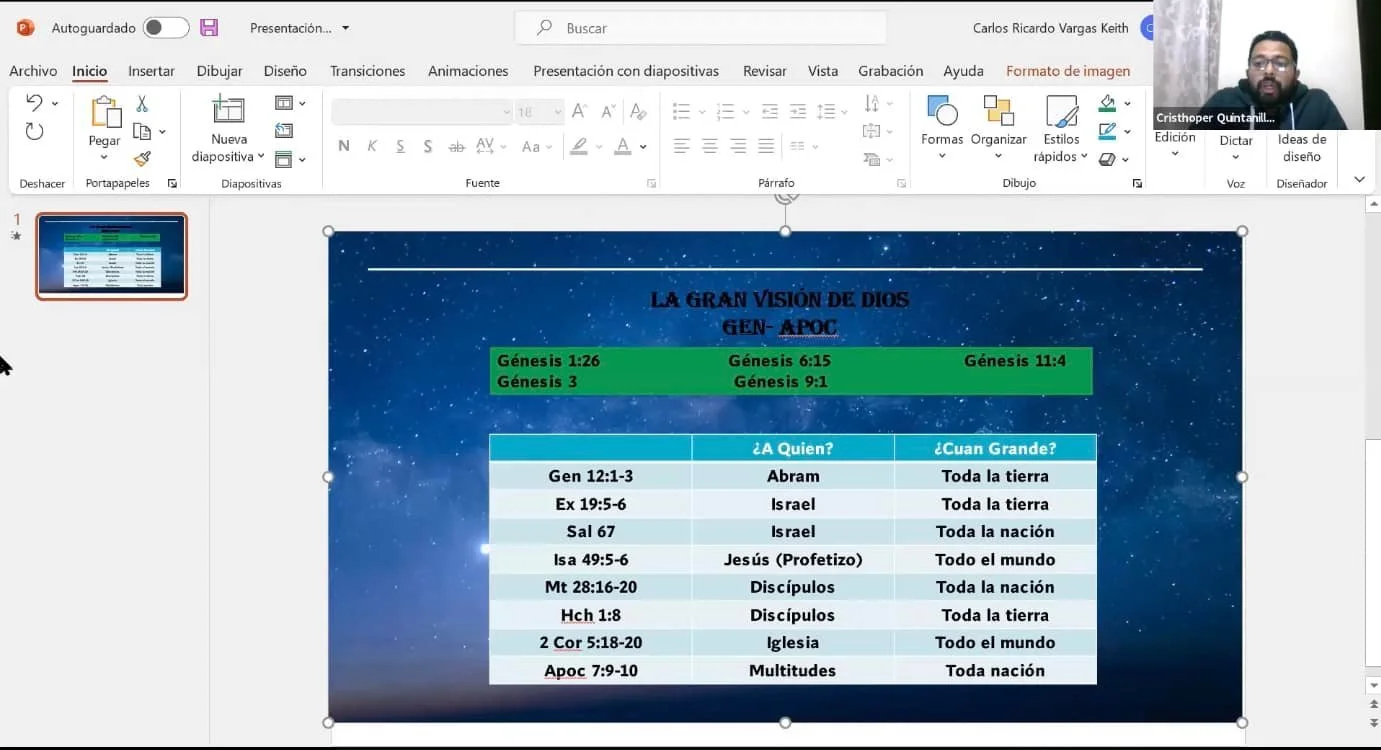Click the Undo arrow icon

[34, 103]
